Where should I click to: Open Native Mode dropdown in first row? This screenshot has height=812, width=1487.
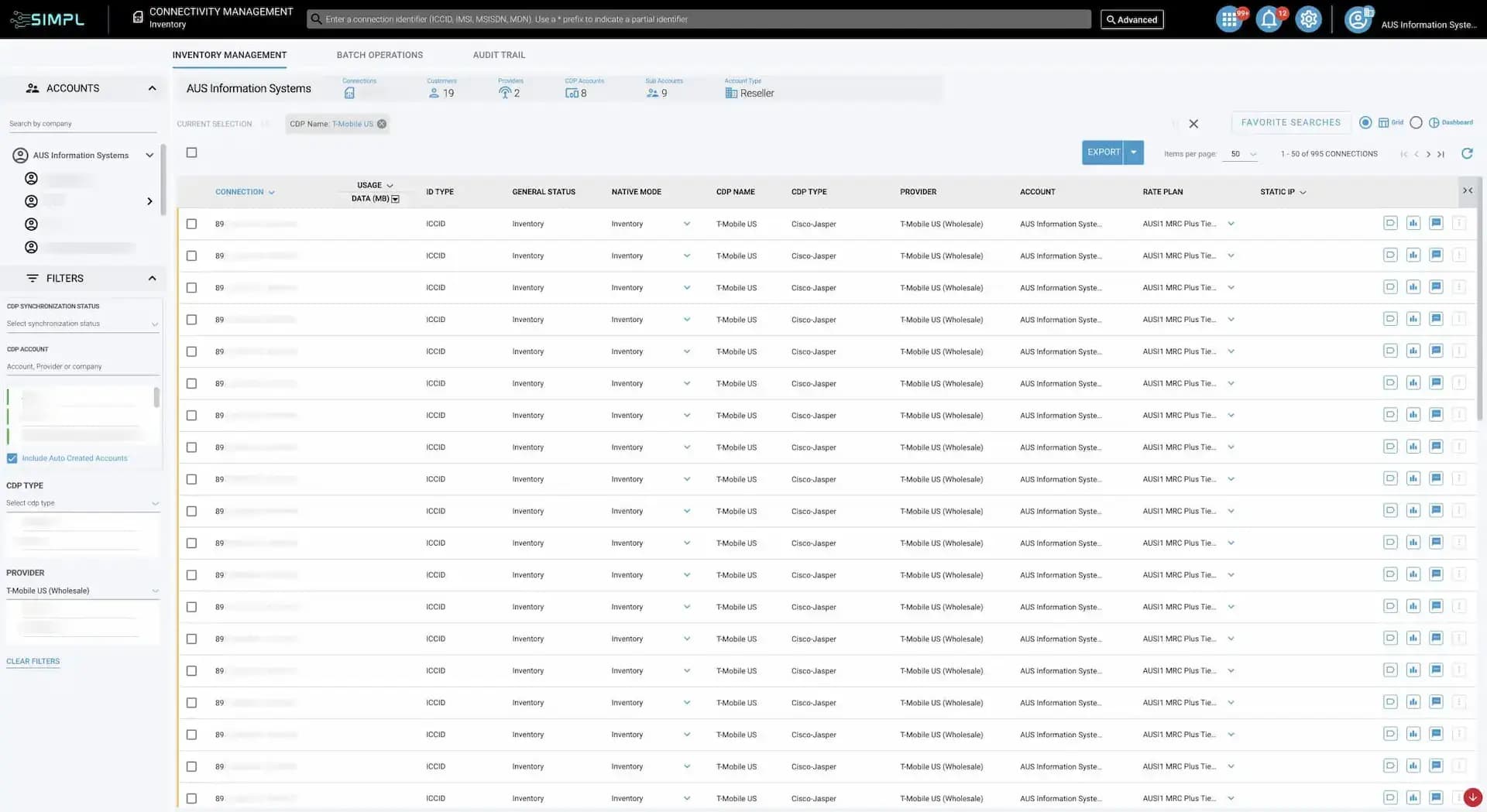[x=686, y=224]
